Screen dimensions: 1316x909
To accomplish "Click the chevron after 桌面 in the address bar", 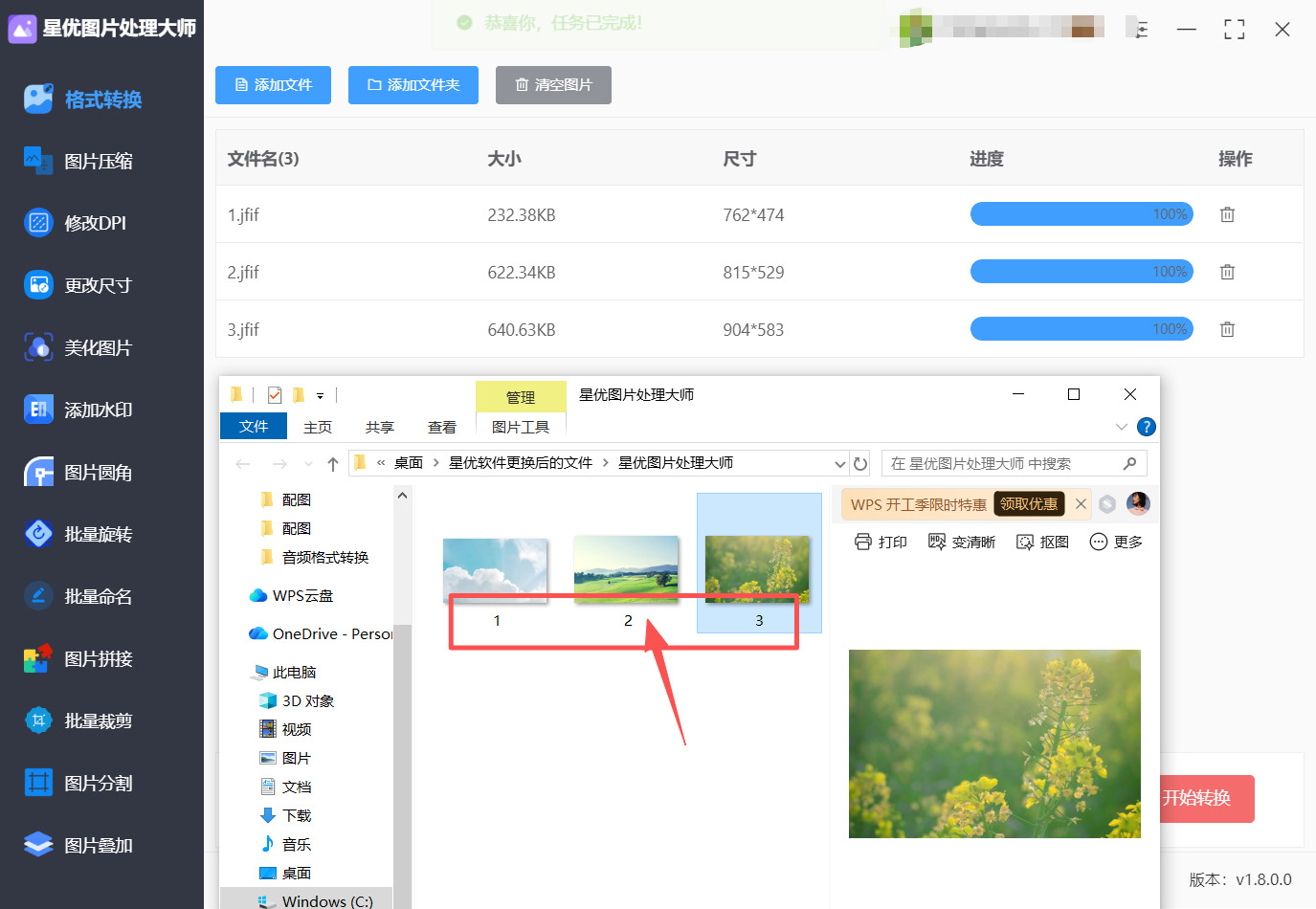I will coord(436,463).
